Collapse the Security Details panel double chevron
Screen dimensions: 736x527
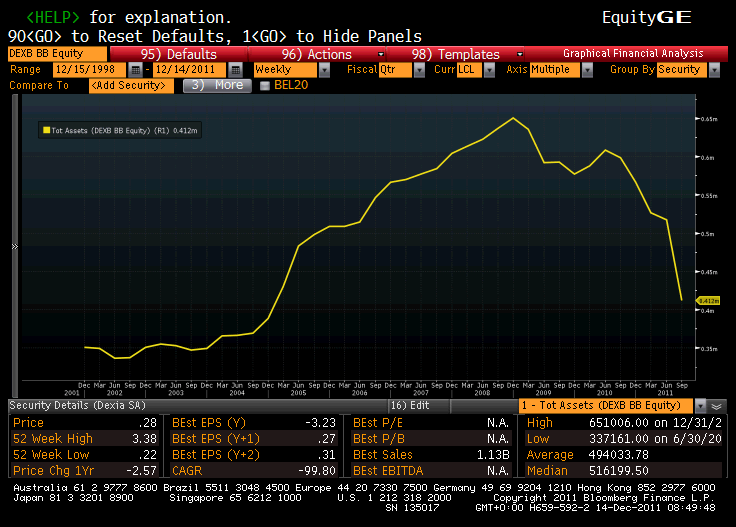coord(716,406)
